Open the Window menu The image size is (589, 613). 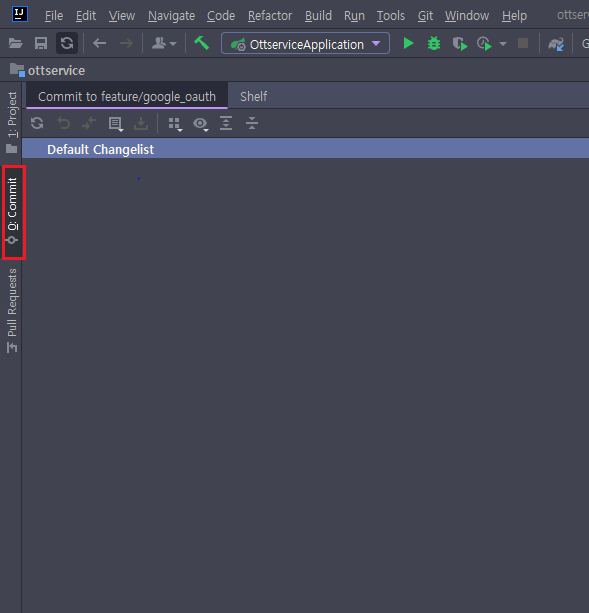[467, 16]
